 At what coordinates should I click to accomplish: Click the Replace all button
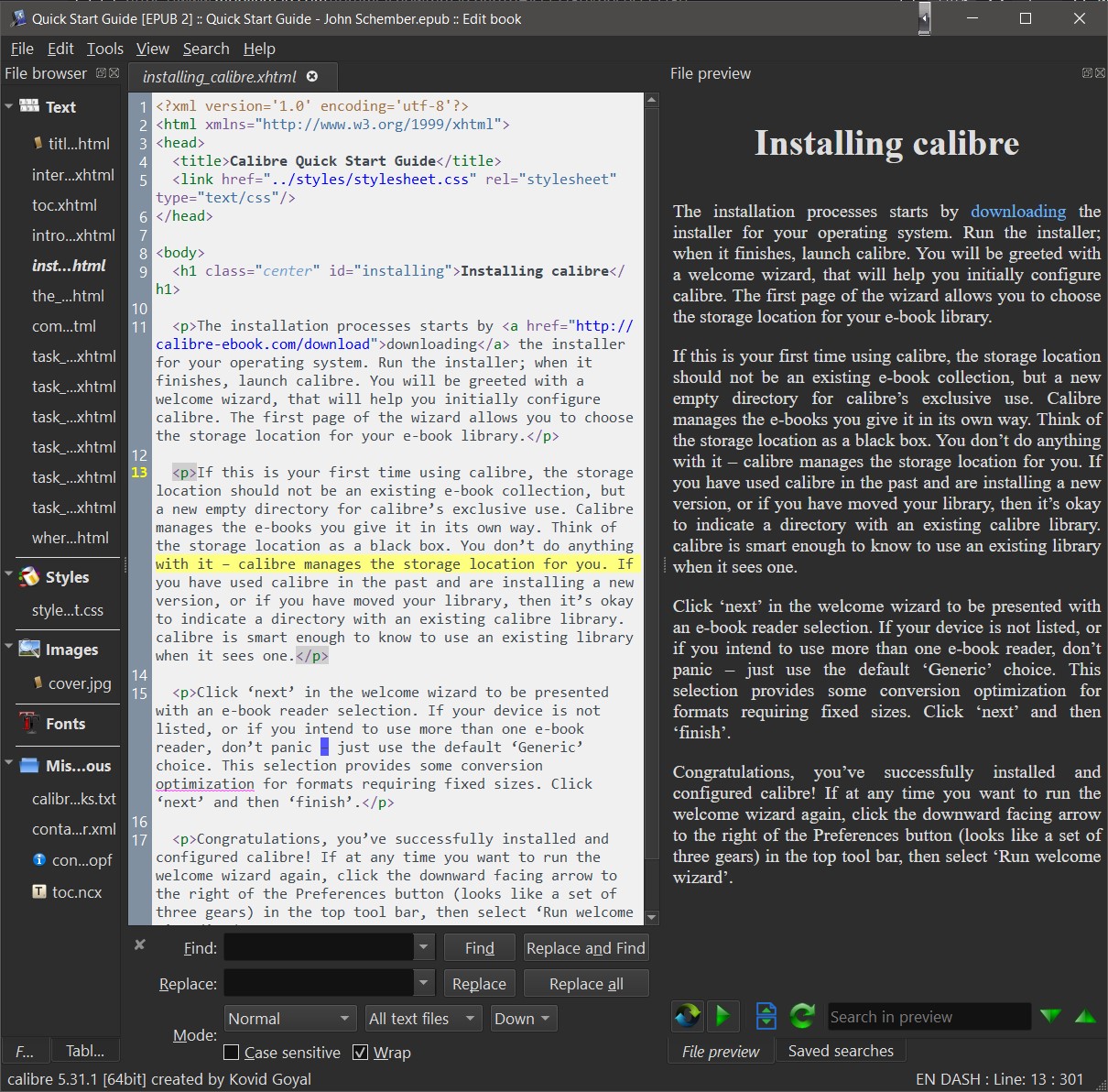tap(586, 983)
